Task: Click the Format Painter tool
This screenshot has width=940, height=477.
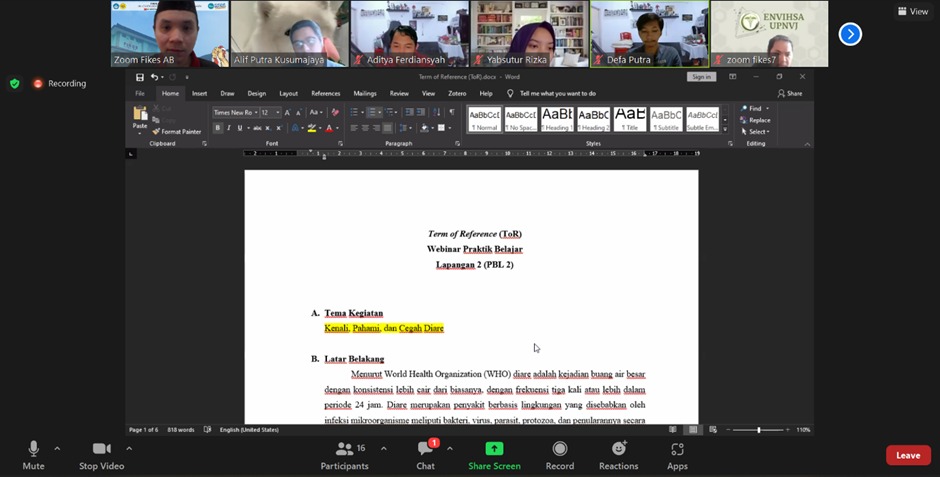Action: pyautogui.click(x=180, y=131)
